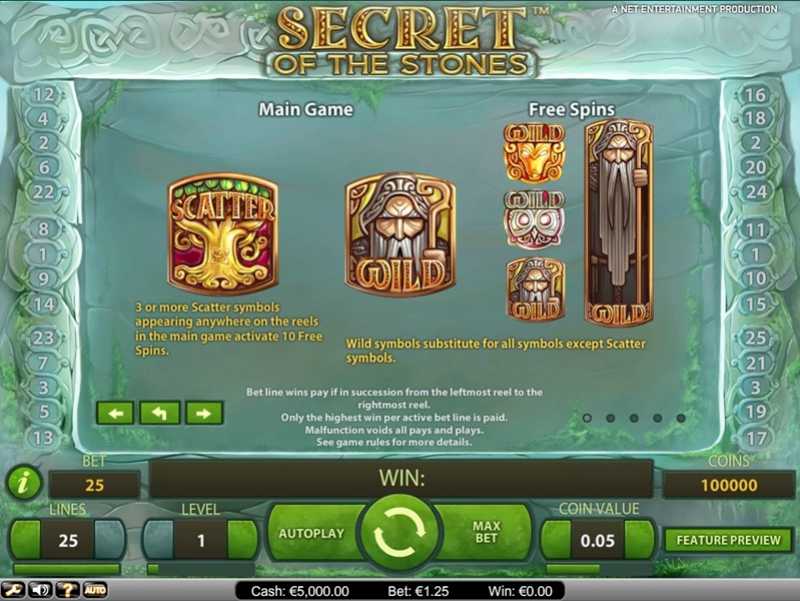This screenshot has height=601, width=800.
Task: Click the AUTOPLAY button
Action: point(312,534)
